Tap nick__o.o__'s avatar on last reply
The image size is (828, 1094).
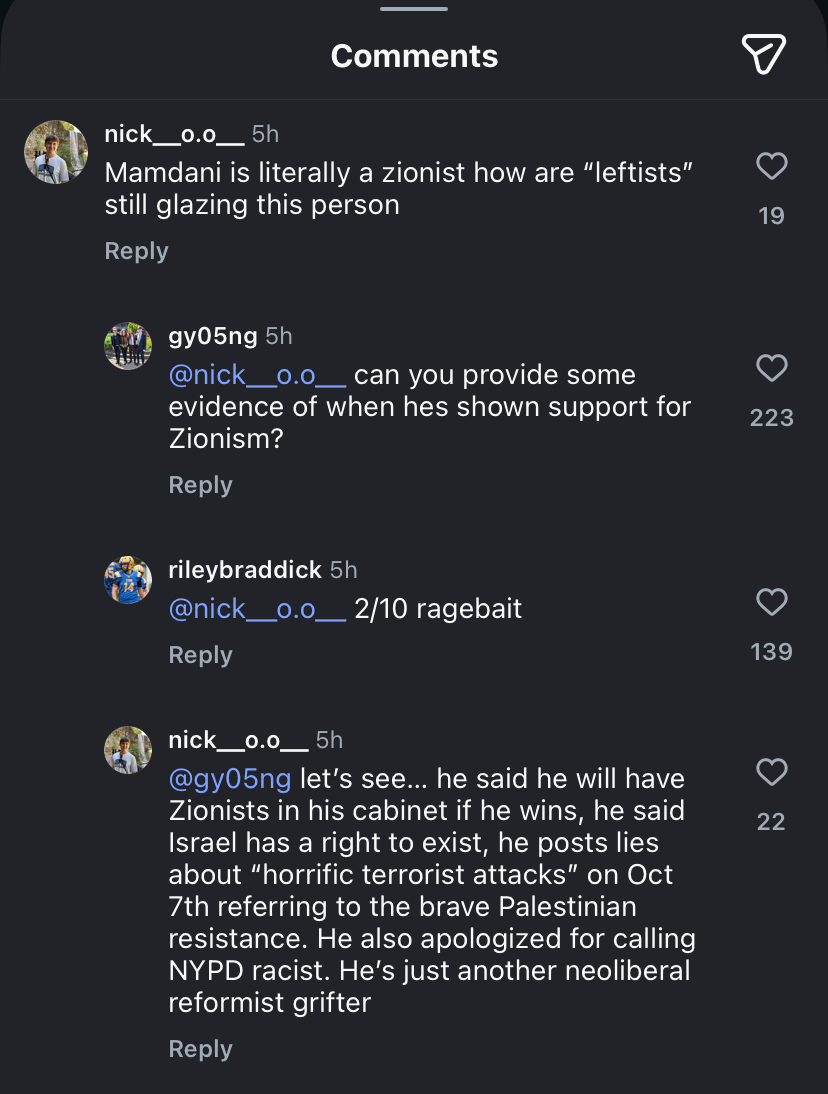pyautogui.click(x=128, y=750)
